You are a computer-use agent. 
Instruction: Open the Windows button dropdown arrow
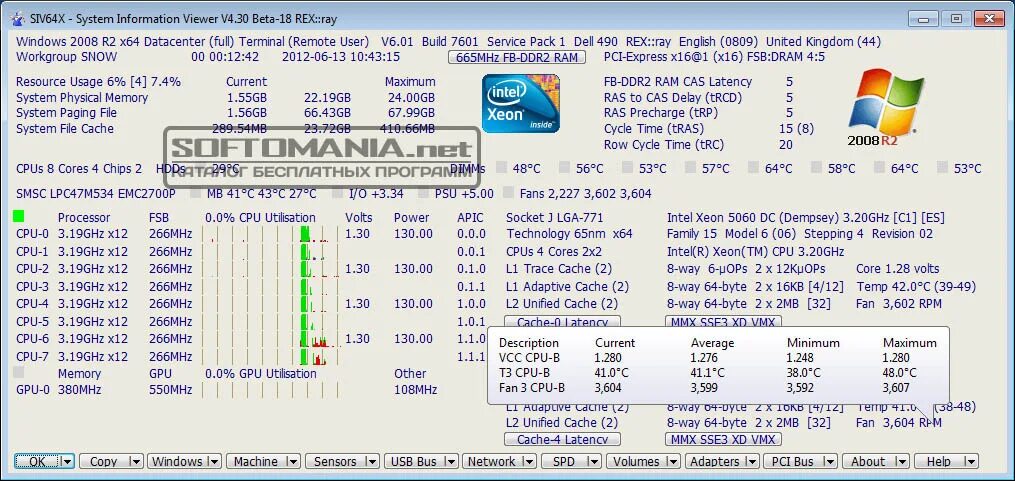pyautogui.click(x=214, y=462)
